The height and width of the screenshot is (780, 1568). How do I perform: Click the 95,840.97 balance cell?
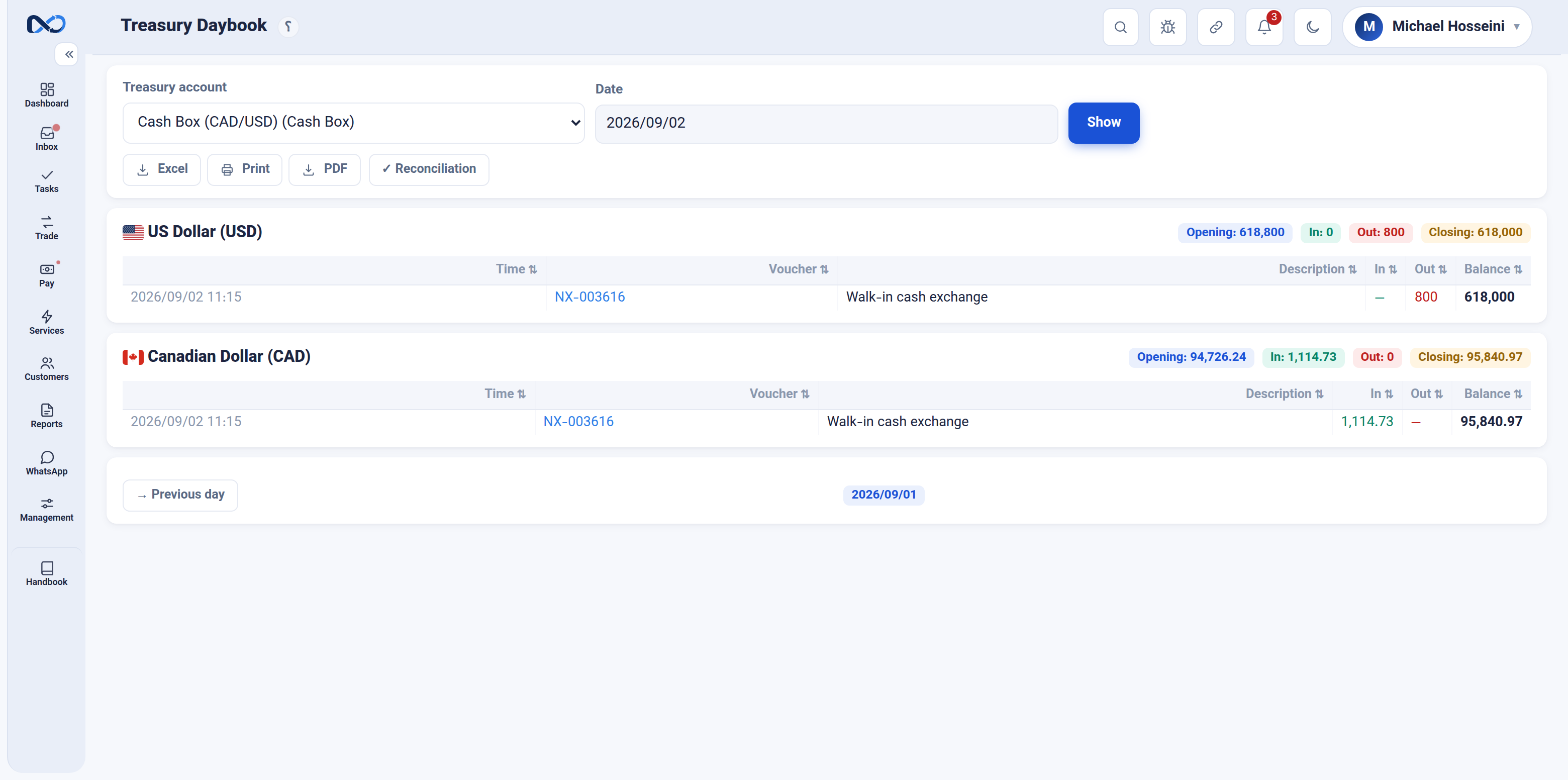click(x=1491, y=421)
